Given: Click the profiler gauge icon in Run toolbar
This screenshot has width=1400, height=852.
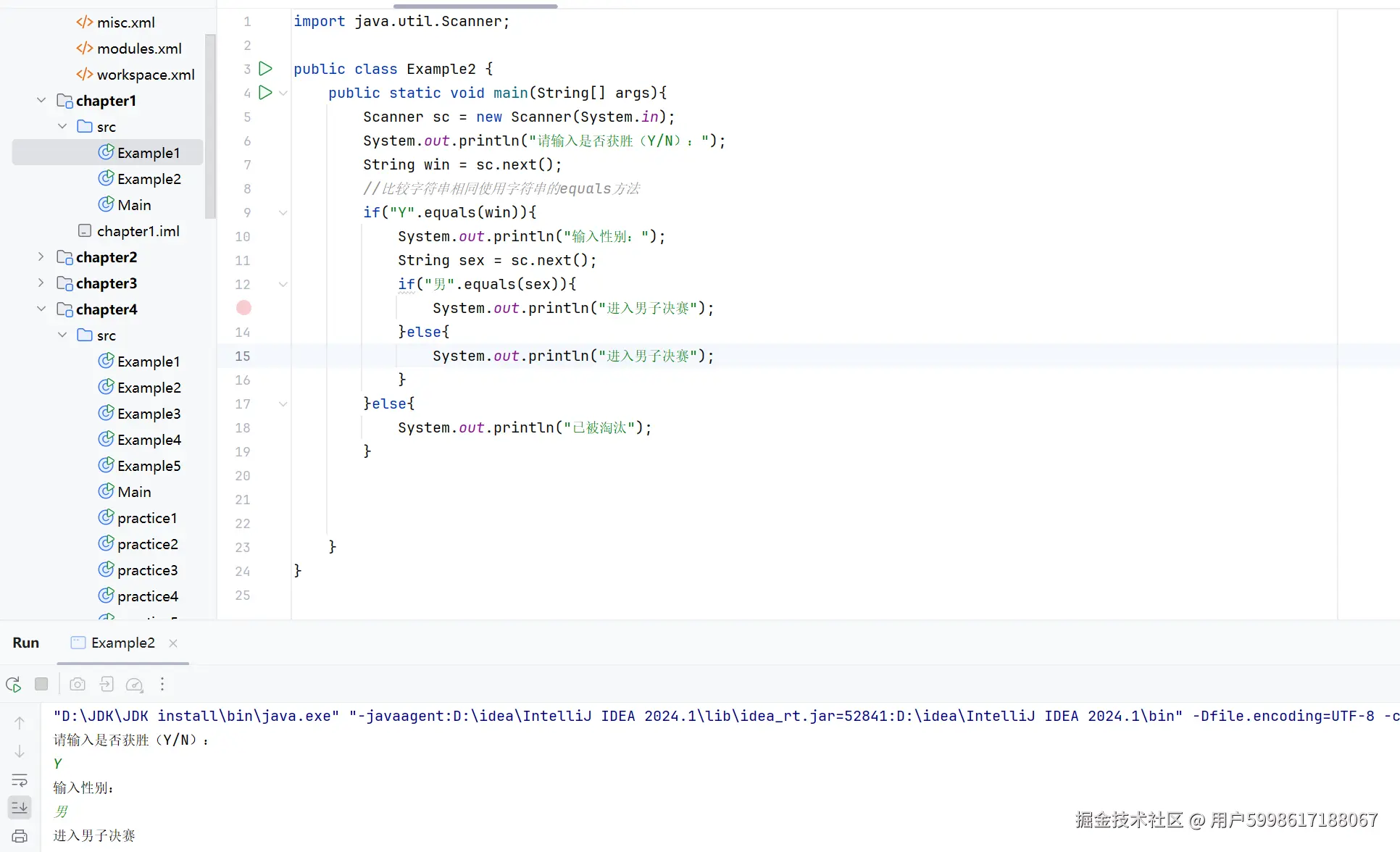Looking at the screenshot, I should (134, 684).
